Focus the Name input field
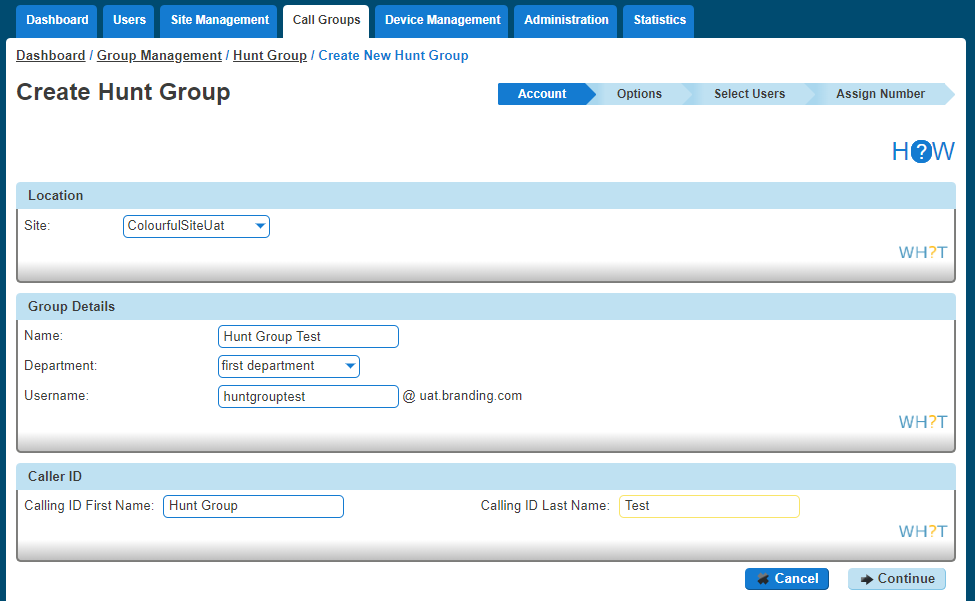The width and height of the screenshot is (975, 601). pyautogui.click(x=308, y=337)
